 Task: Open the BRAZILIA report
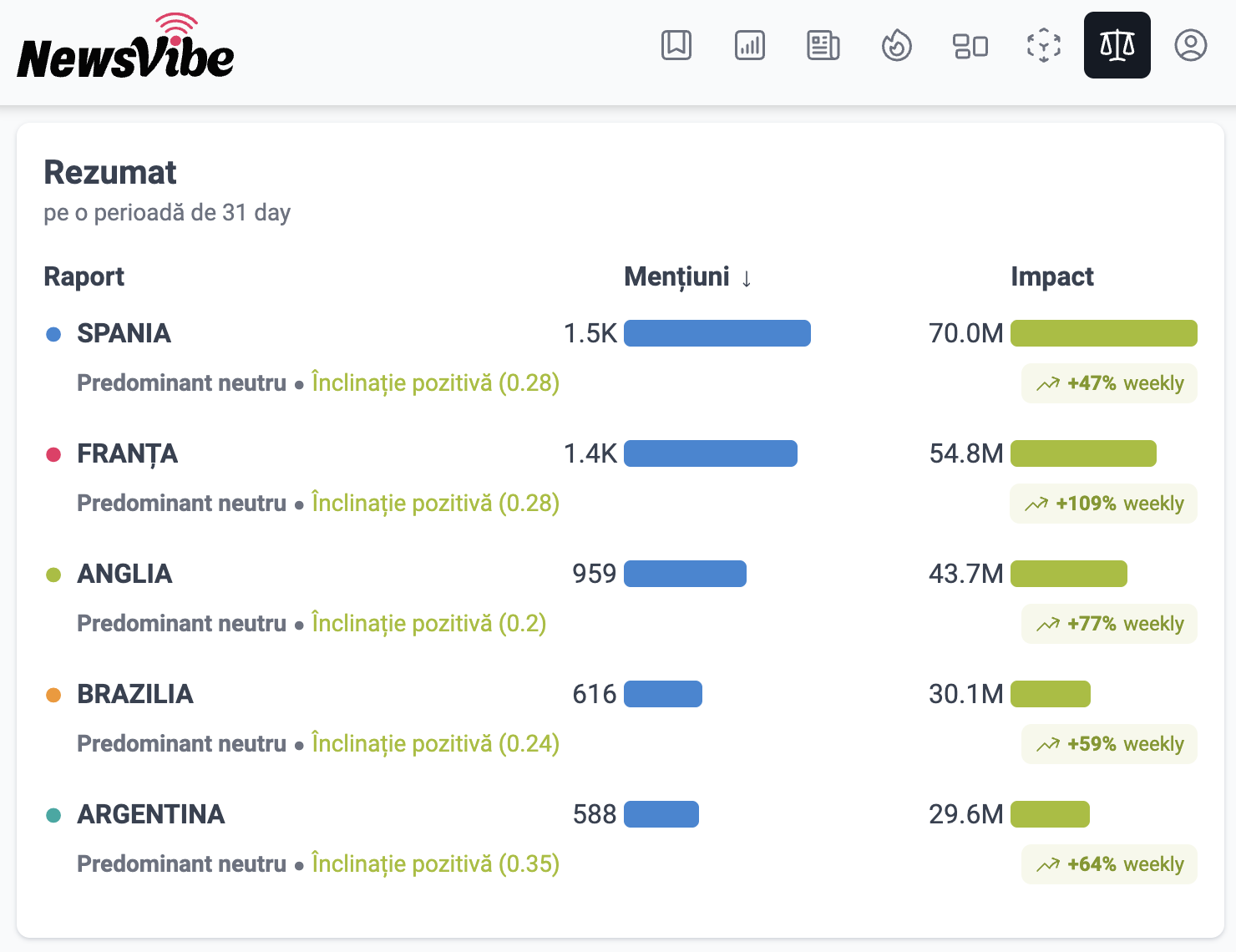point(135,694)
